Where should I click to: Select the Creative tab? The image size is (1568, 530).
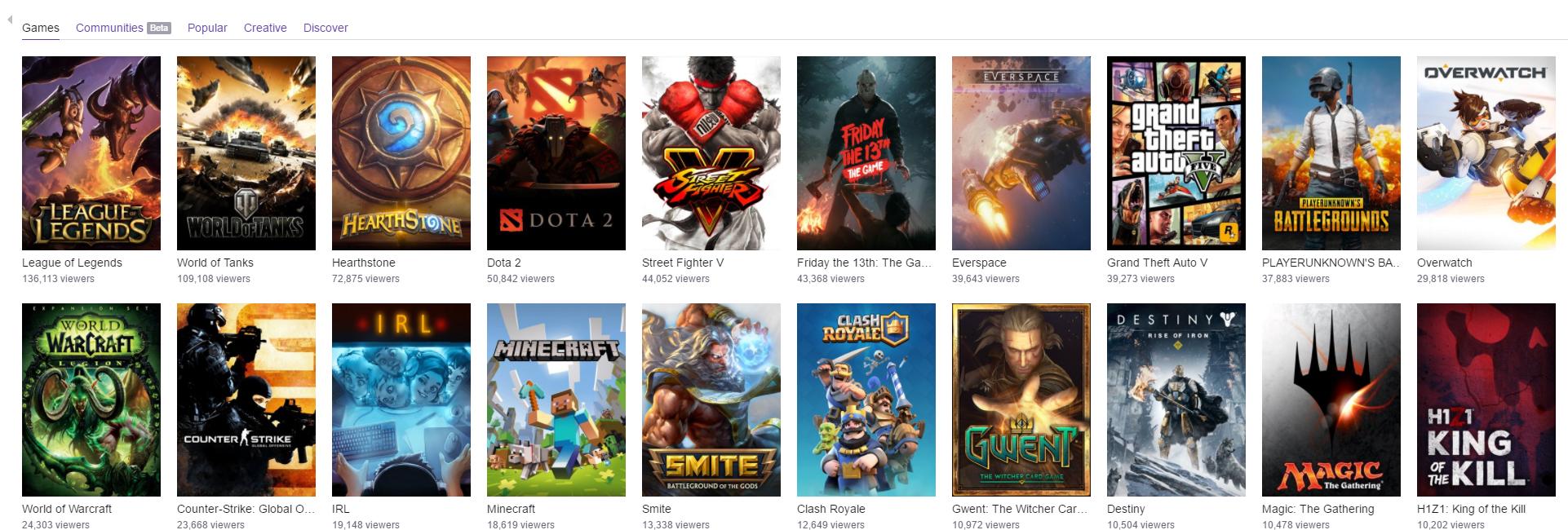tap(265, 28)
